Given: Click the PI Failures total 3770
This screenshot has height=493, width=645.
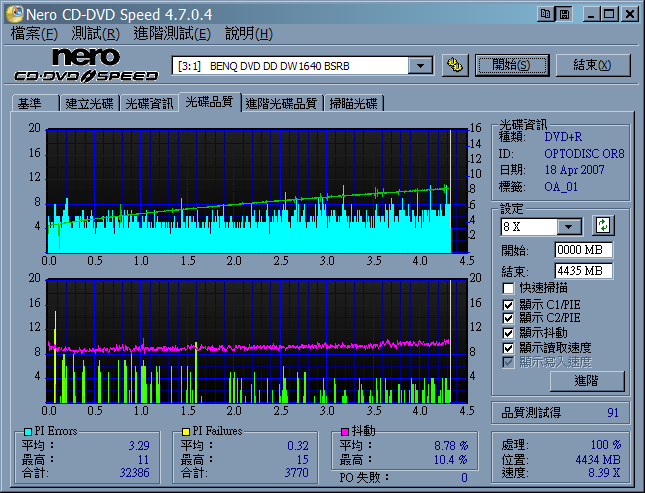Looking at the screenshot, I should pyautogui.click(x=296, y=472).
